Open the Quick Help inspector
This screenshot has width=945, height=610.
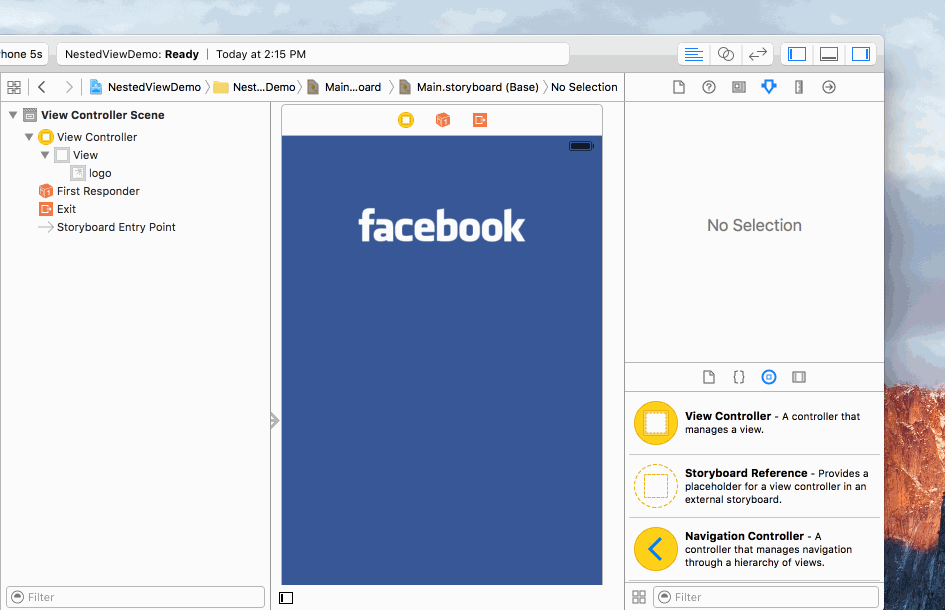pyautogui.click(x=709, y=87)
